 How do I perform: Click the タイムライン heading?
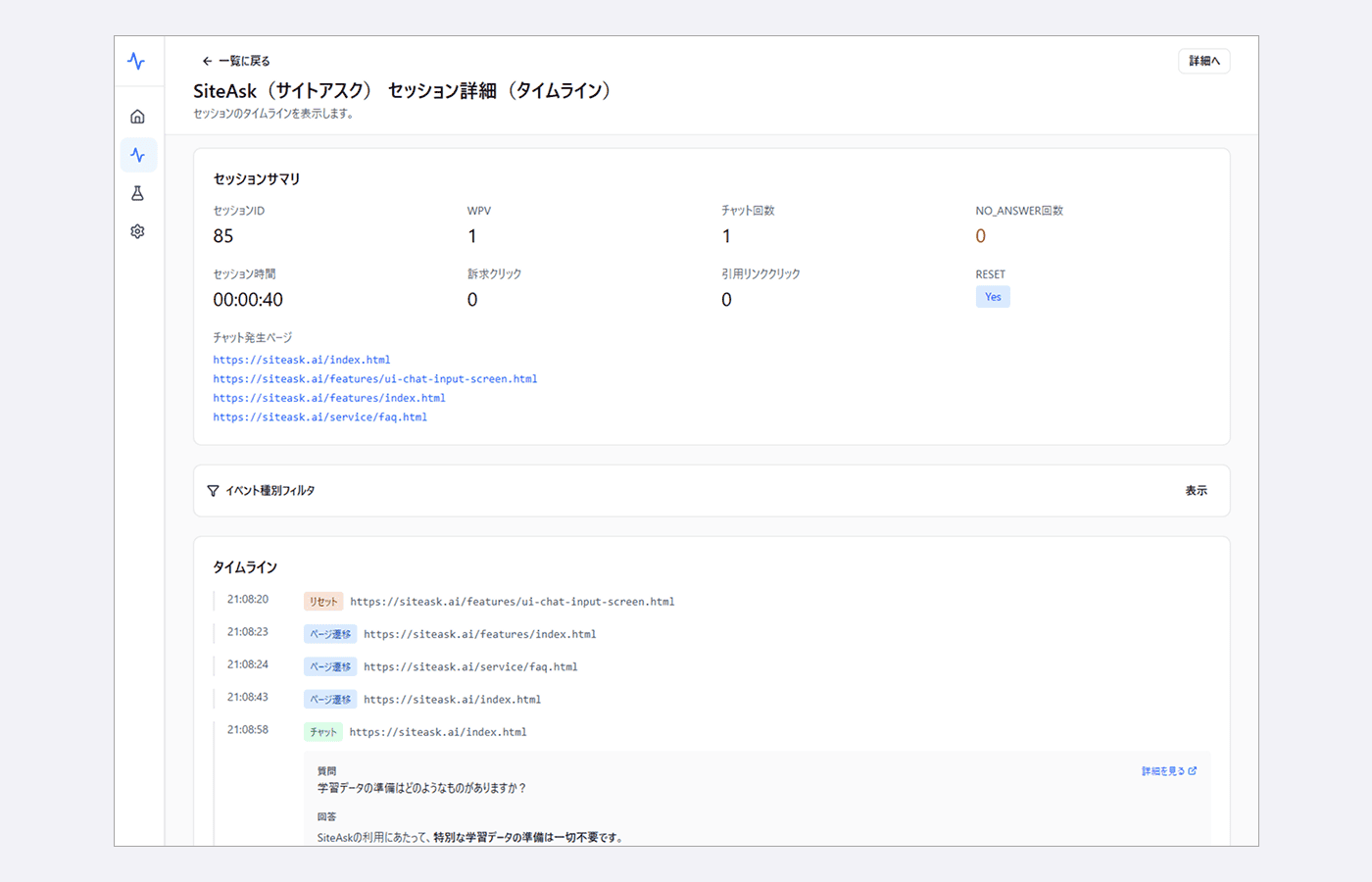245,567
